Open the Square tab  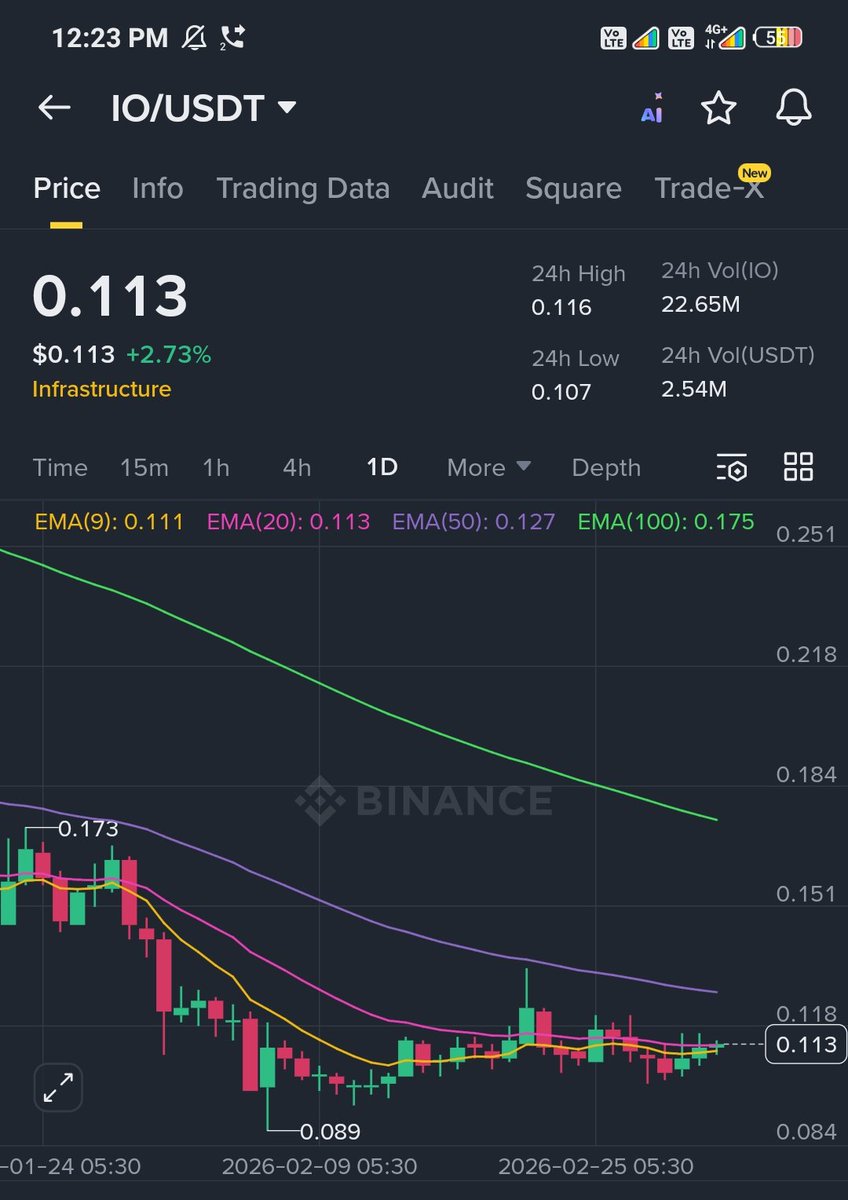click(573, 188)
